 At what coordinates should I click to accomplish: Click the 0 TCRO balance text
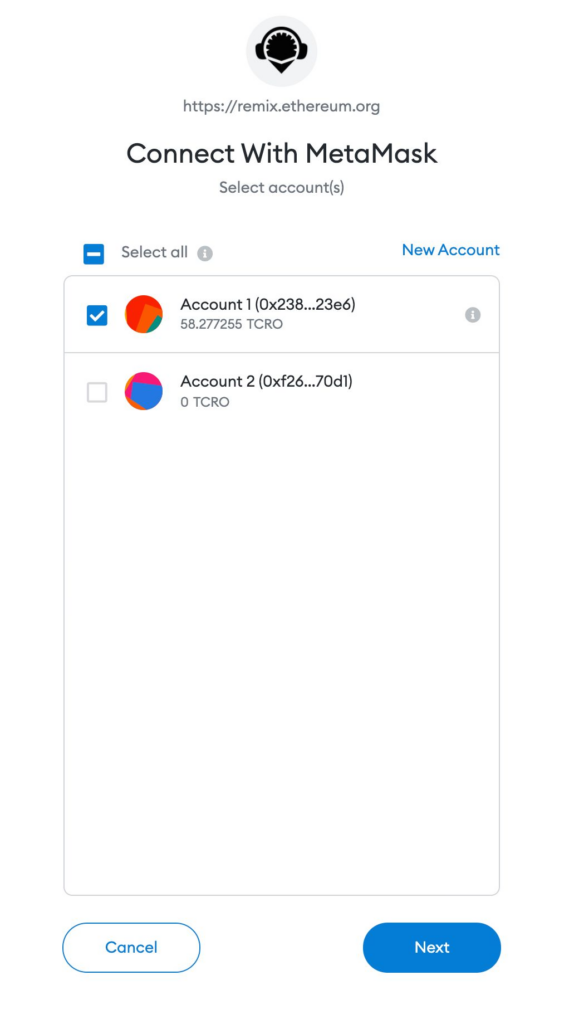pyautogui.click(x=205, y=402)
